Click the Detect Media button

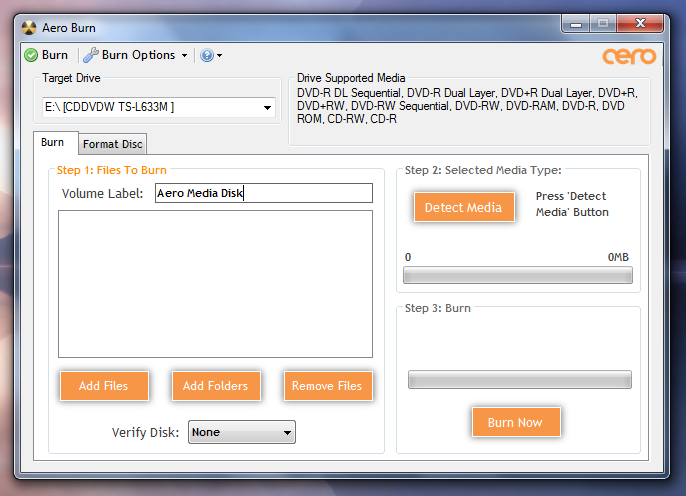[x=464, y=207]
